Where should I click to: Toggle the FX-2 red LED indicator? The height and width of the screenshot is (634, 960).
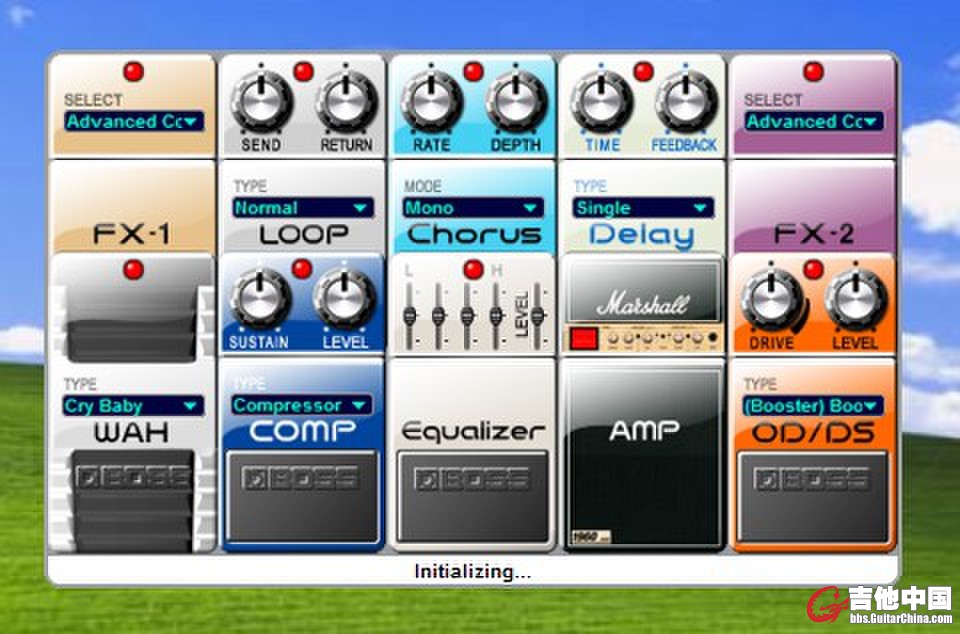point(813,72)
